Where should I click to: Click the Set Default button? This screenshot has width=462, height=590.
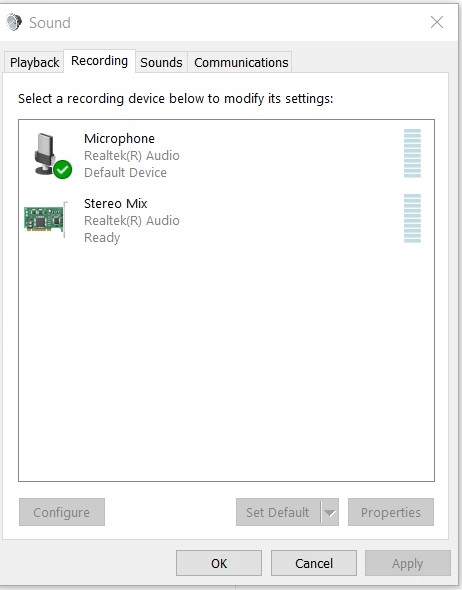[x=278, y=512]
